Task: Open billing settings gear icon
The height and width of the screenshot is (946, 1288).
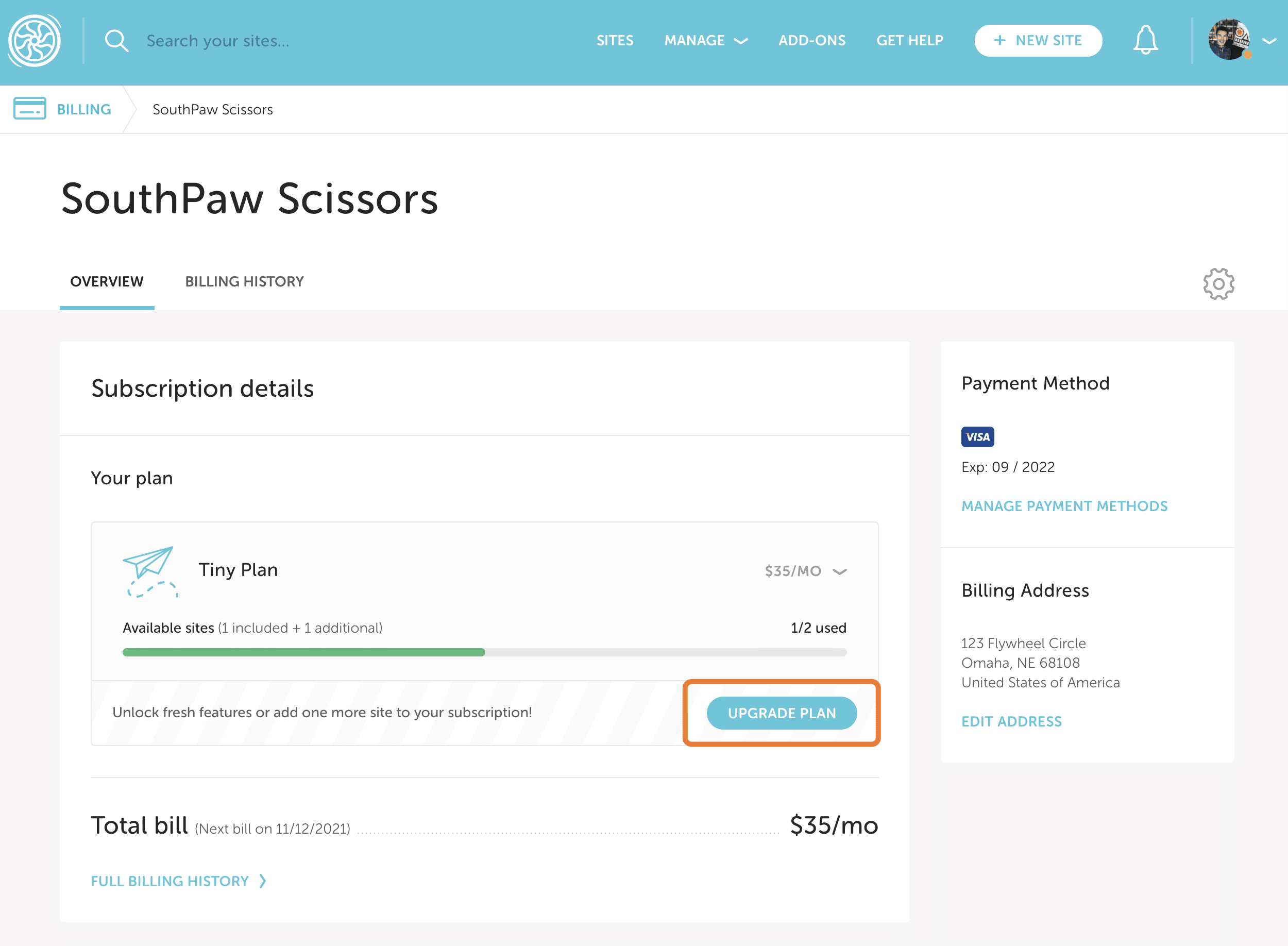Action: [x=1218, y=283]
